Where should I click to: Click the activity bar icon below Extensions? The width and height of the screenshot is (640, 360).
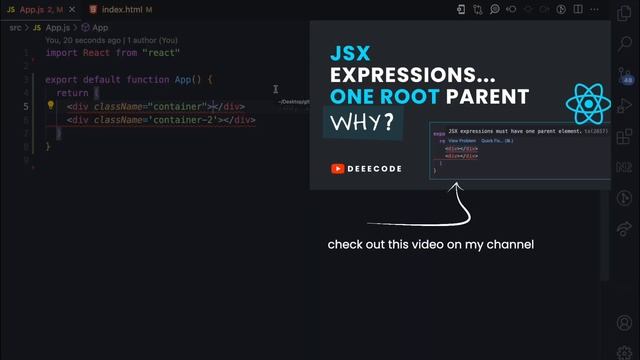pos(624,167)
